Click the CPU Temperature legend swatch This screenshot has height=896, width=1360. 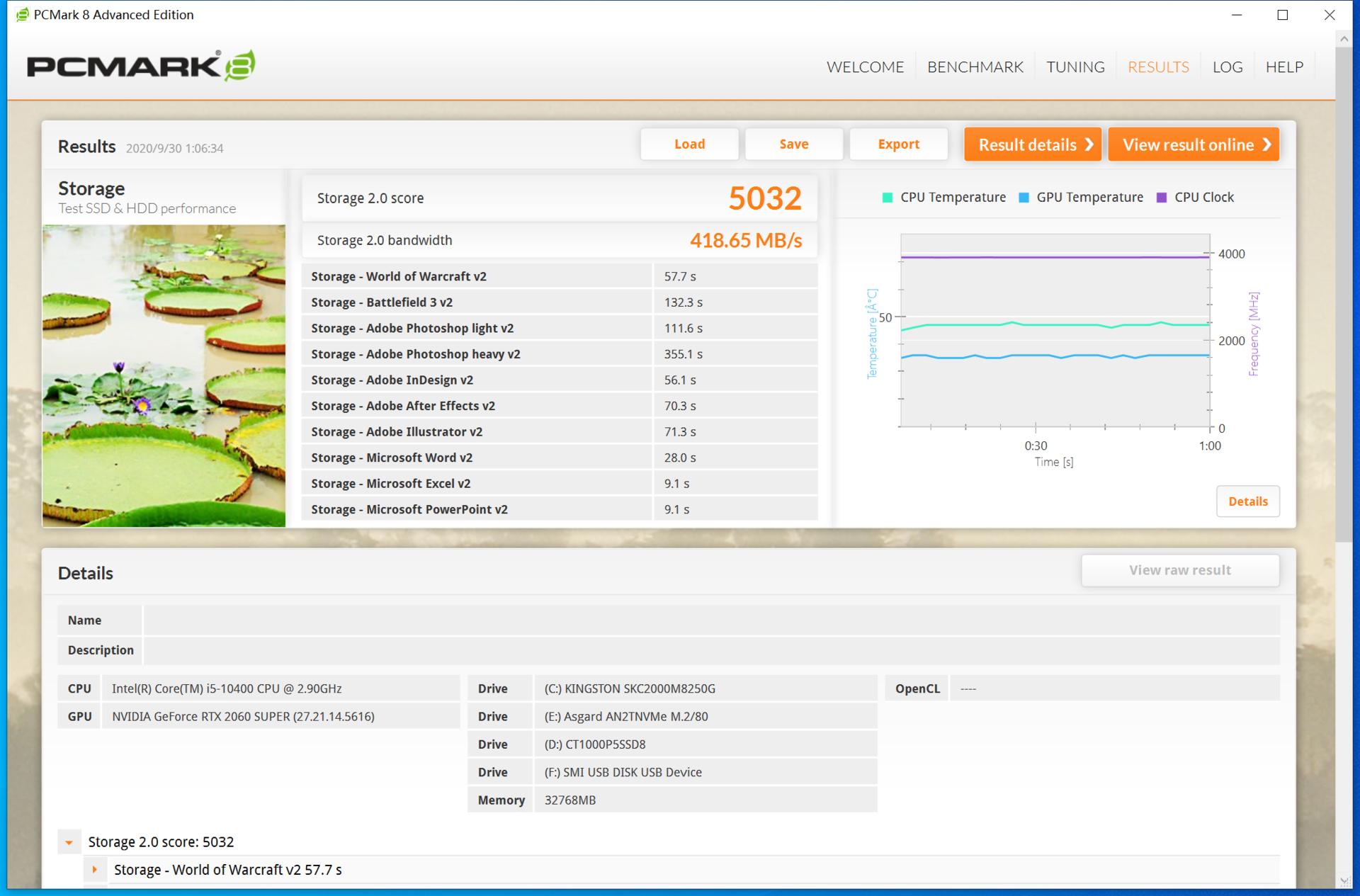[887, 198]
